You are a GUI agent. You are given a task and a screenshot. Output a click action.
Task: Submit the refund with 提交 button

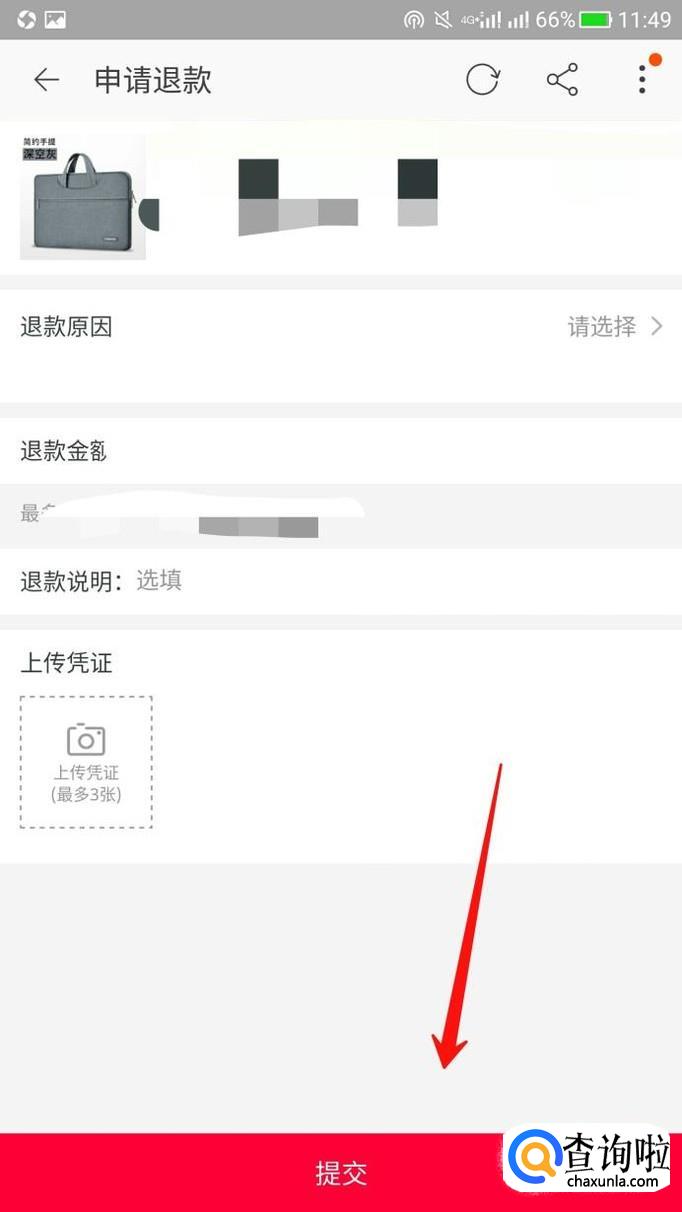click(341, 1172)
